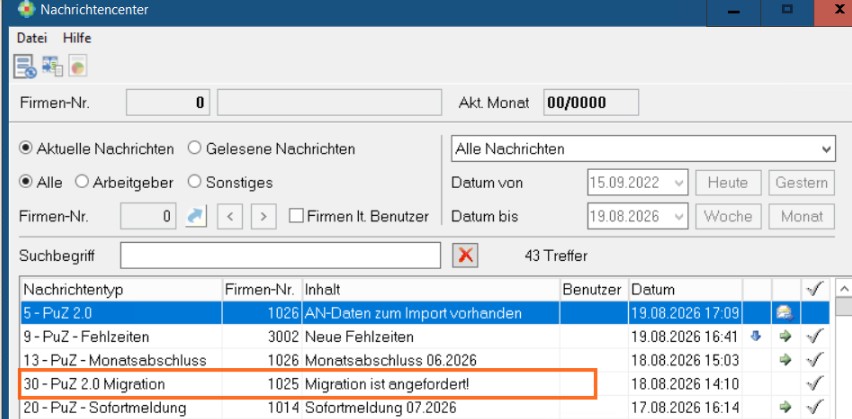
Task: Click the Firmen-Nr. cell 1014
Action: click(x=262, y=407)
